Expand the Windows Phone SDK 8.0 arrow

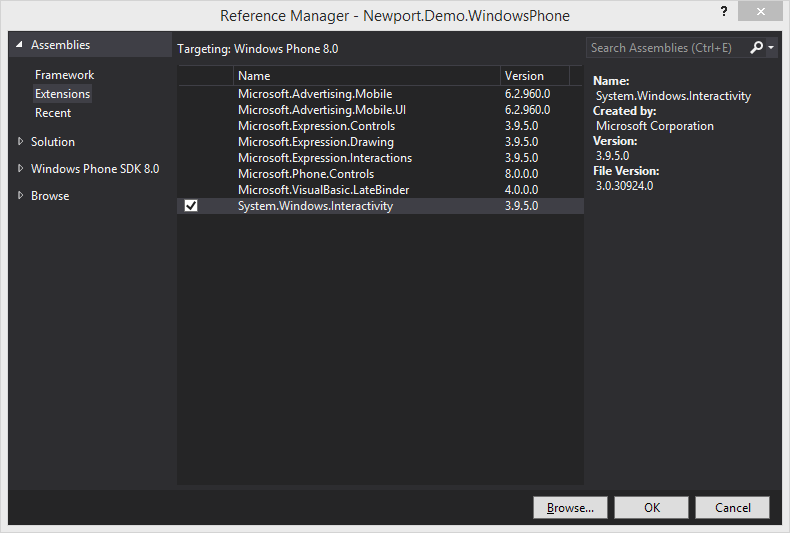click(x=21, y=168)
